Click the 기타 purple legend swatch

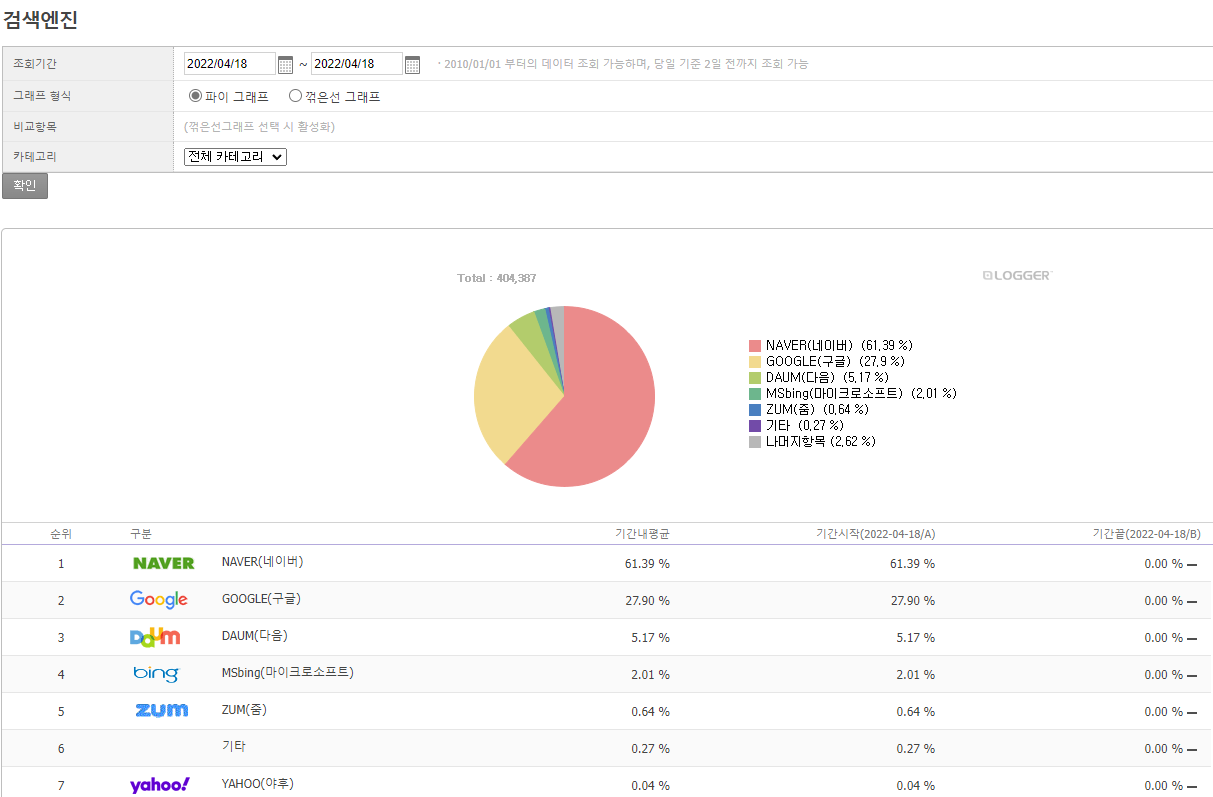tap(755, 425)
